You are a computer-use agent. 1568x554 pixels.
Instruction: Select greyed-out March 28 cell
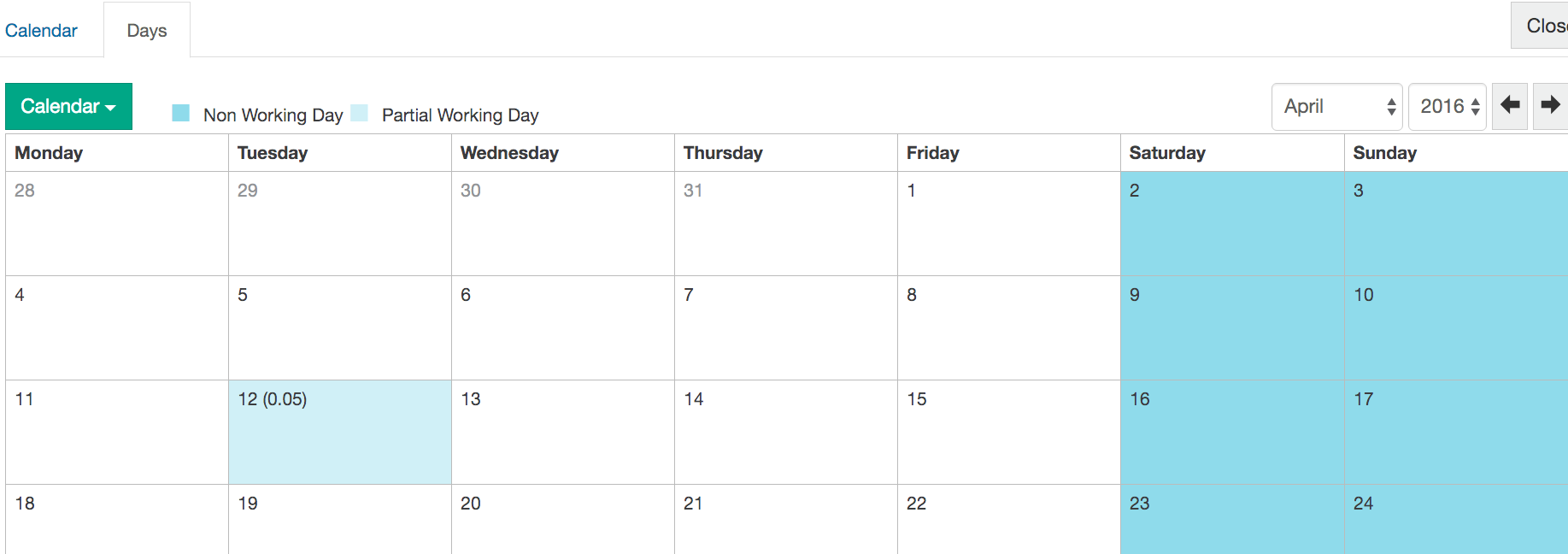[x=116, y=223]
